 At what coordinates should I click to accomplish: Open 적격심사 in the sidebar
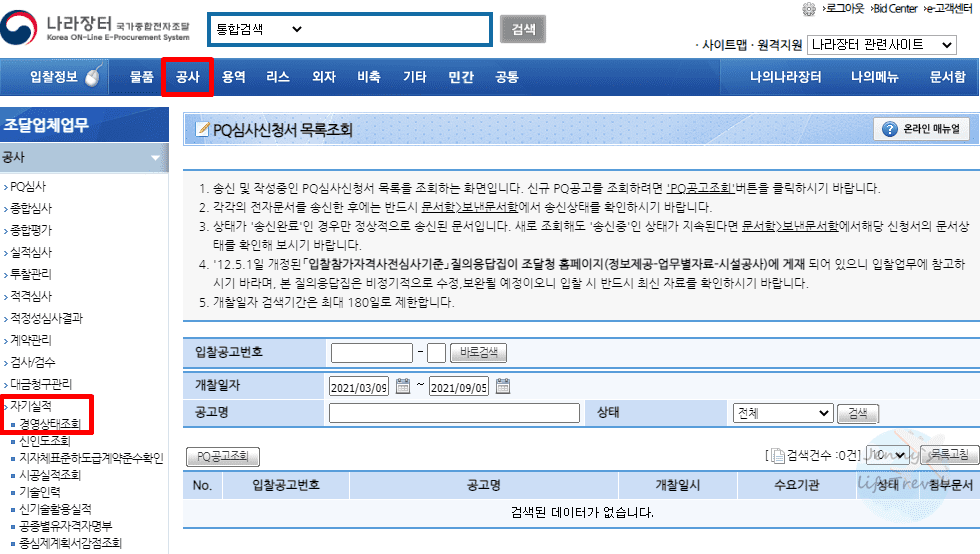pos(31,296)
